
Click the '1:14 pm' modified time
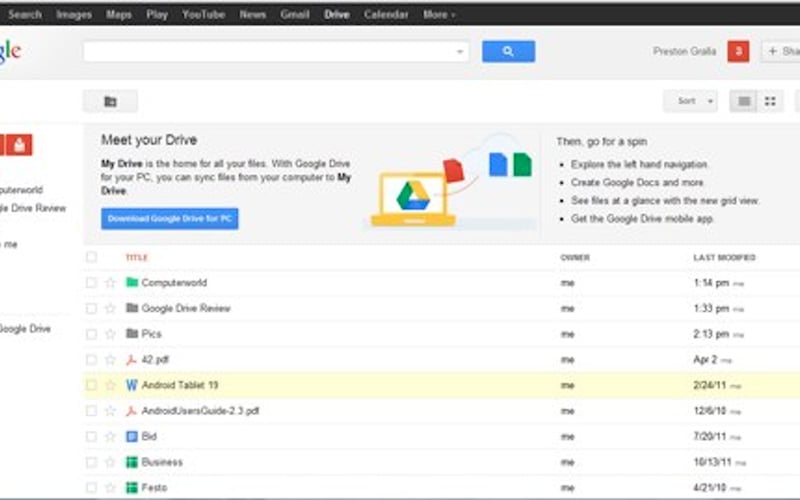[x=711, y=283]
